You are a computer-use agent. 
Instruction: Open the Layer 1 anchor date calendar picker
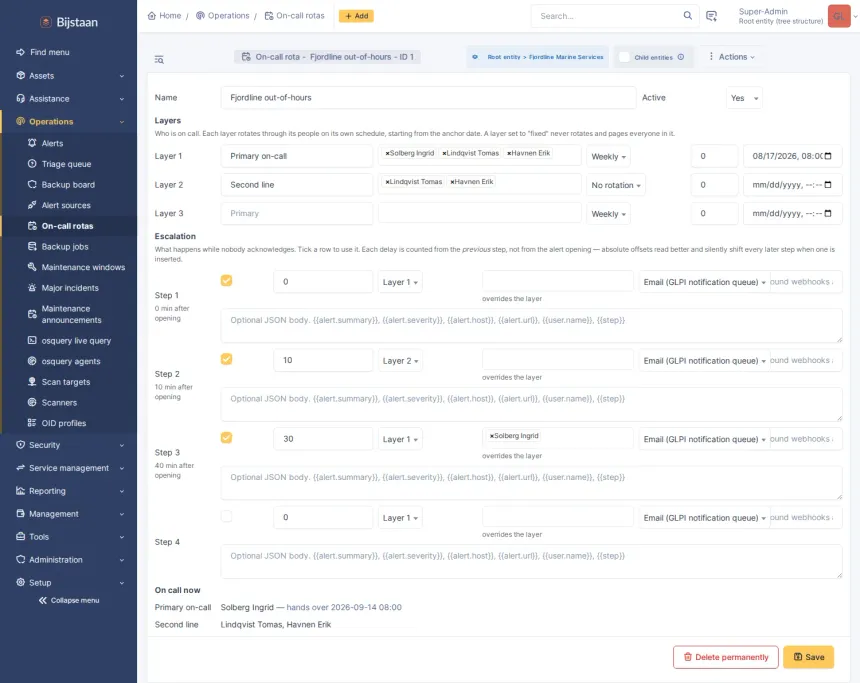pyautogui.click(x=828, y=156)
